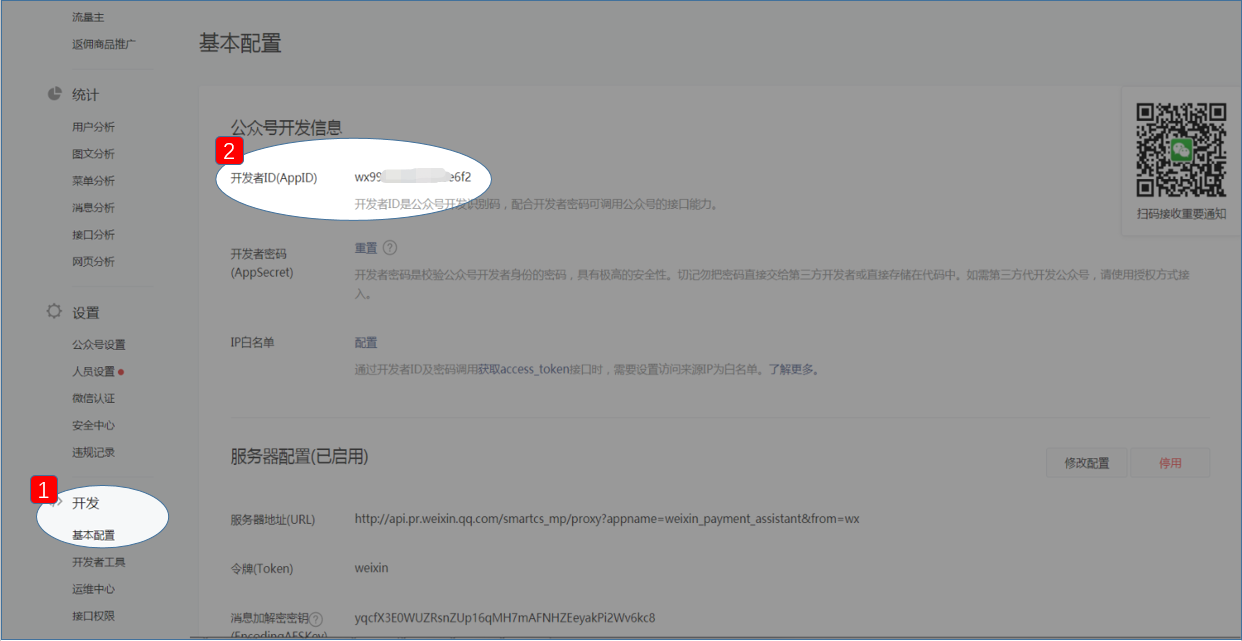Go to 用户分析 page

(x=93, y=127)
